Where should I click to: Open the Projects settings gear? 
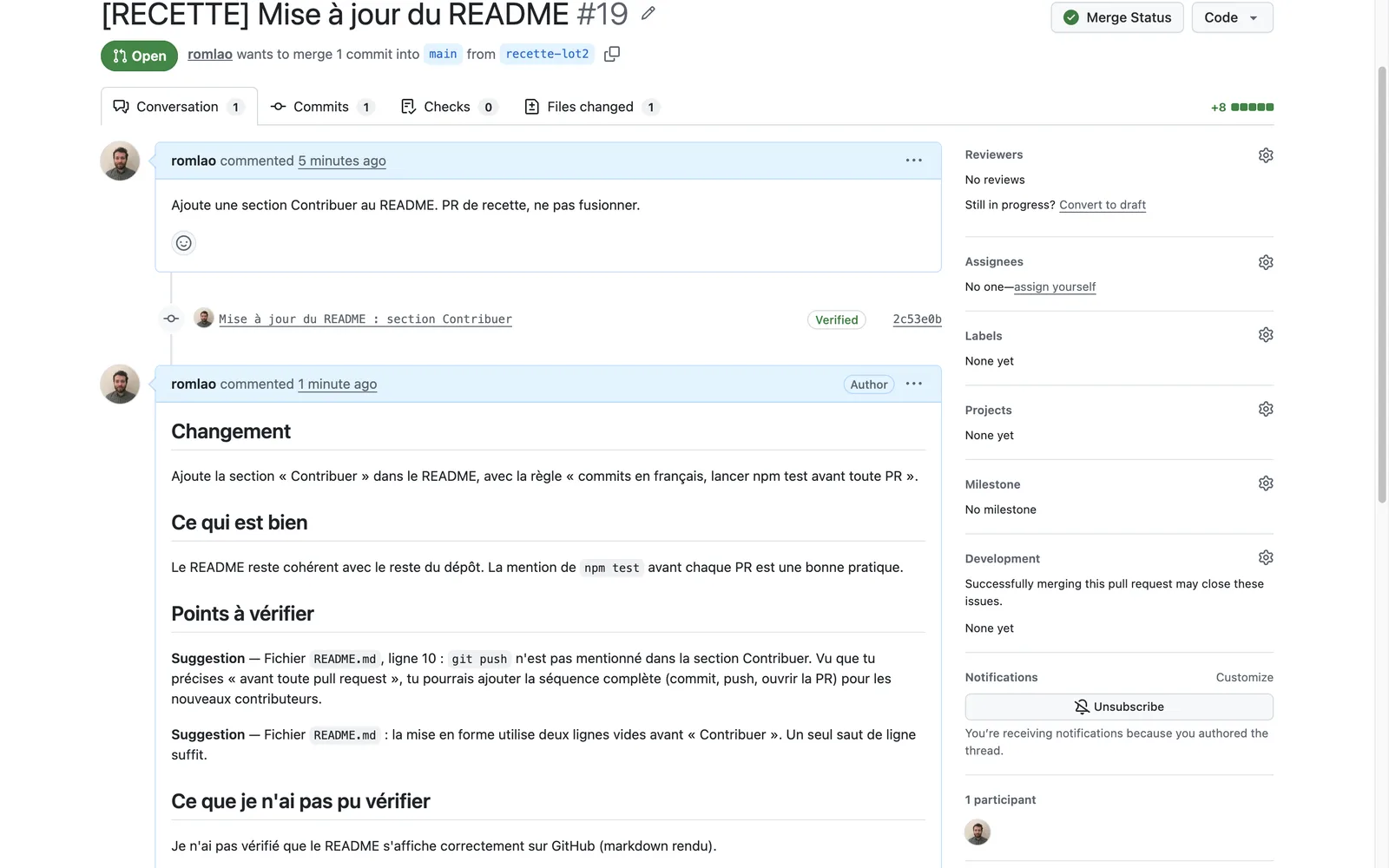[1266, 409]
